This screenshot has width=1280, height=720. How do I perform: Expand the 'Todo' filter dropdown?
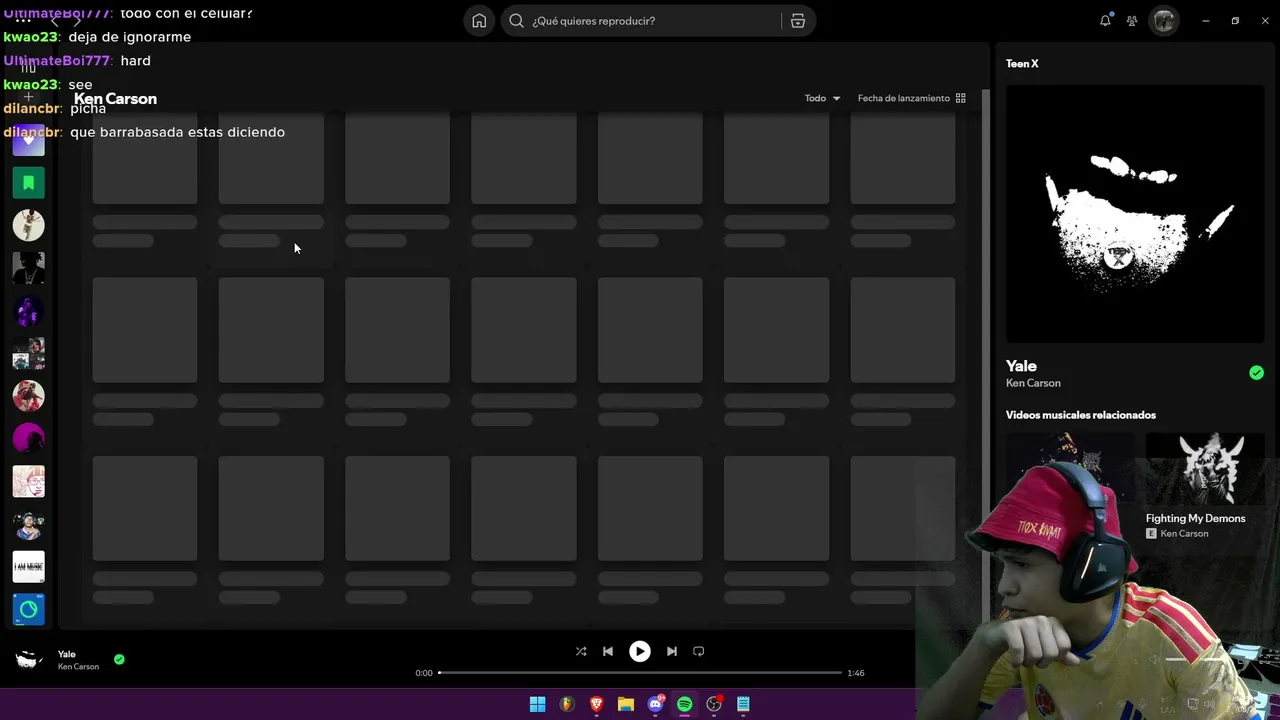pos(822,98)
